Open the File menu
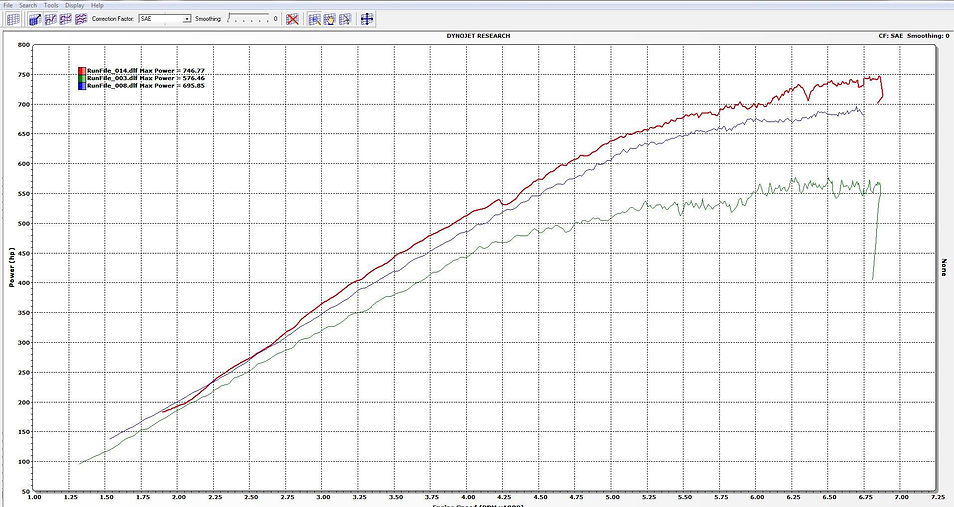The height and width of the screenshot is (507, 954). [8, 5]
